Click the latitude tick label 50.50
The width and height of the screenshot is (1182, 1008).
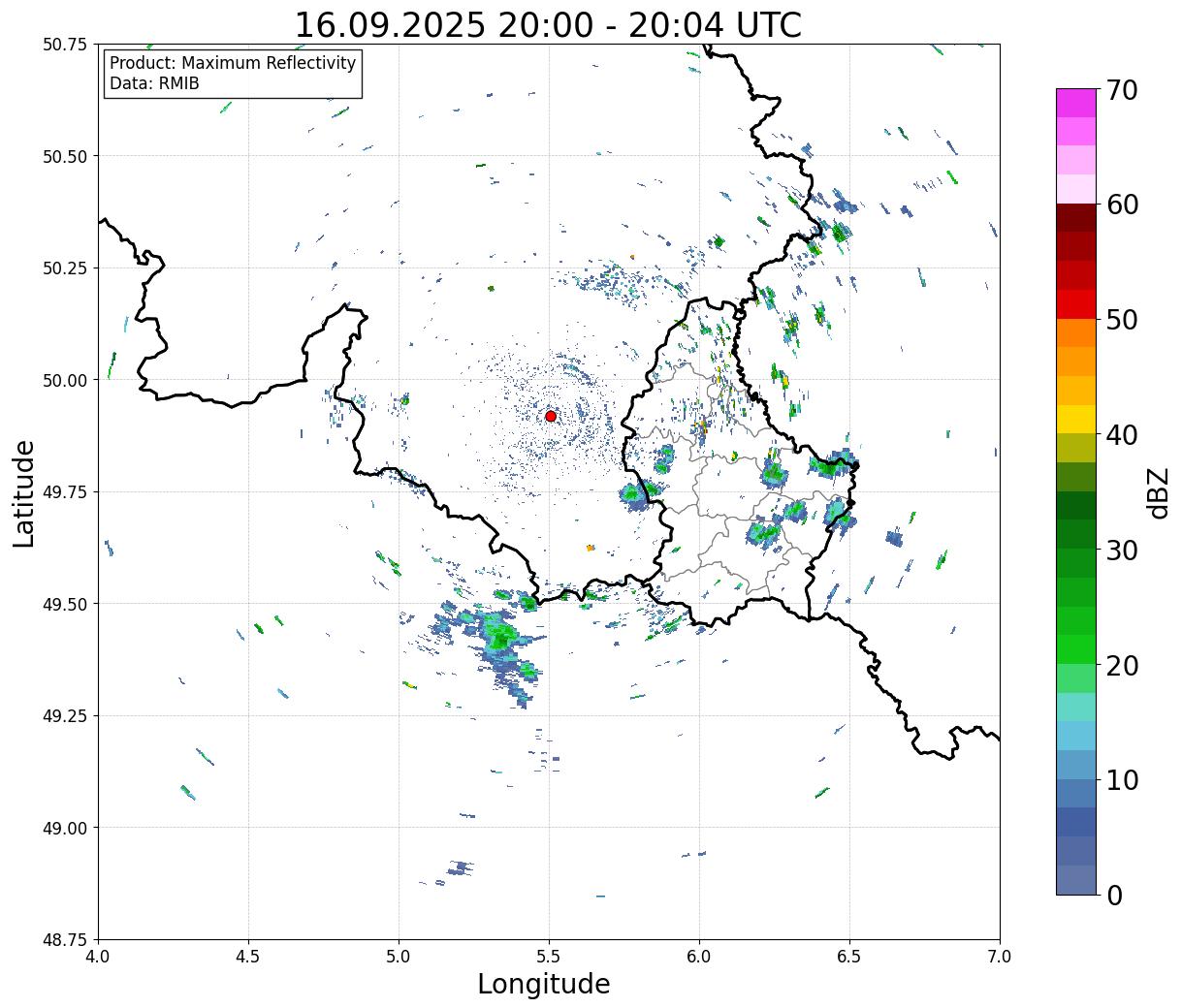pos(65,156)
